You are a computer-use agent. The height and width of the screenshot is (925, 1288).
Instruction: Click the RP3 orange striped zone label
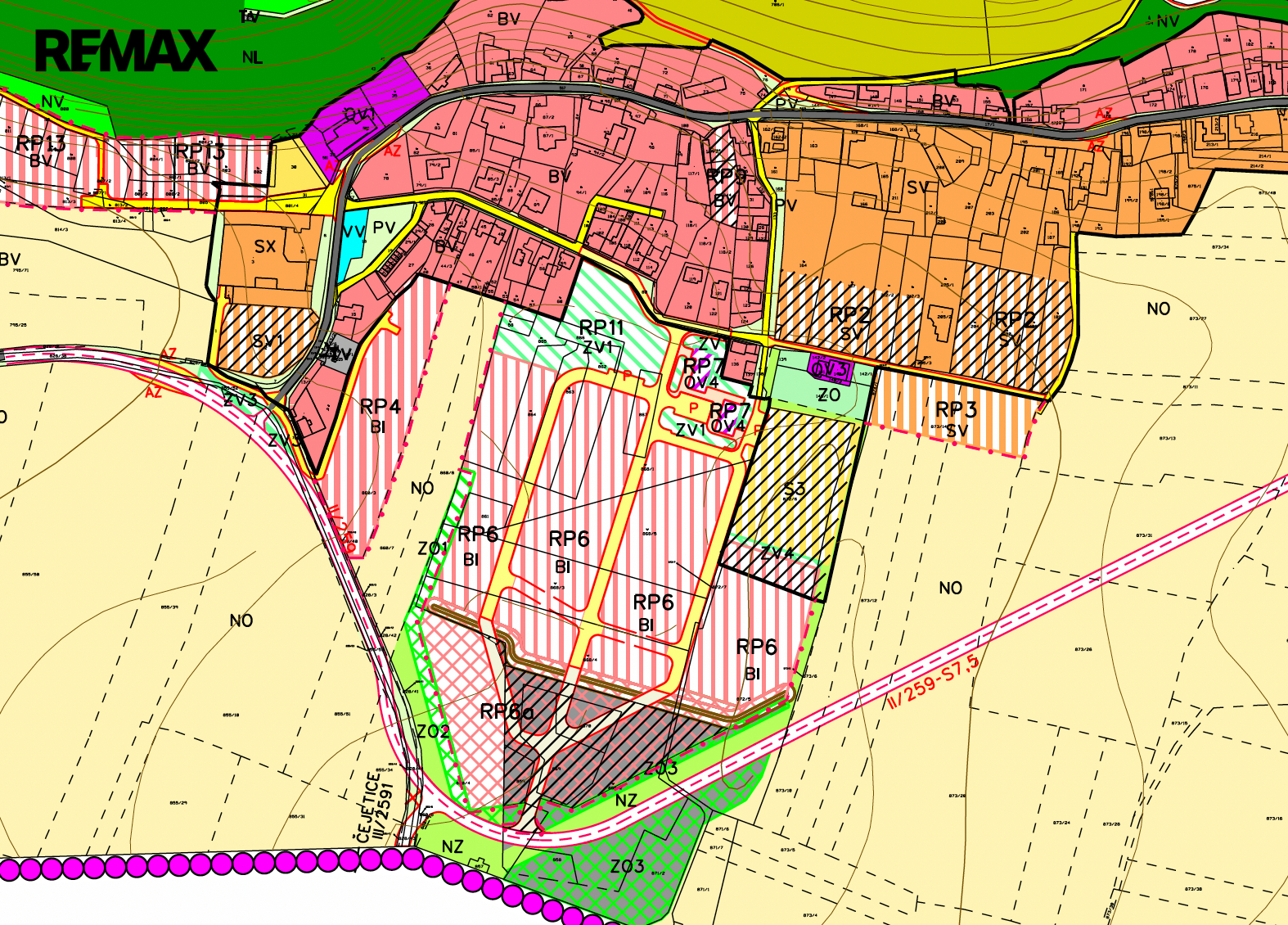pyautogui.click(x=956, y=409)
